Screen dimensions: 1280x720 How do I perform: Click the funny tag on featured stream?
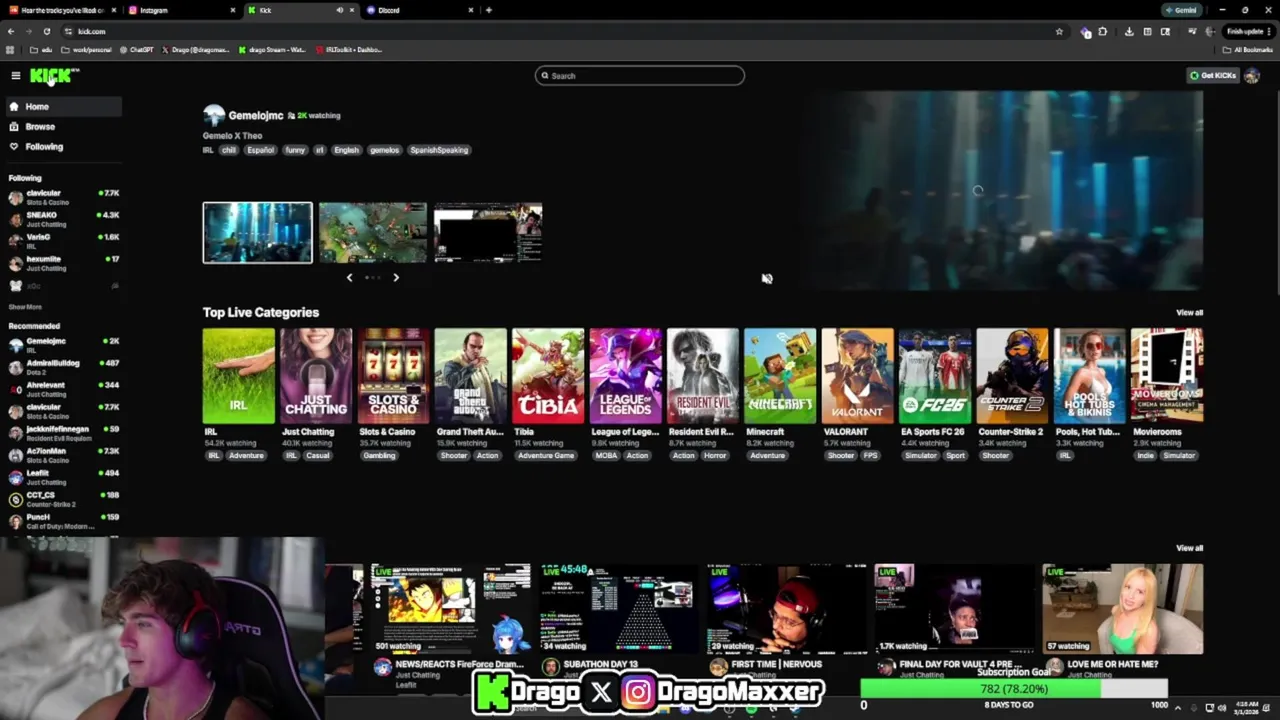(294, 150)
